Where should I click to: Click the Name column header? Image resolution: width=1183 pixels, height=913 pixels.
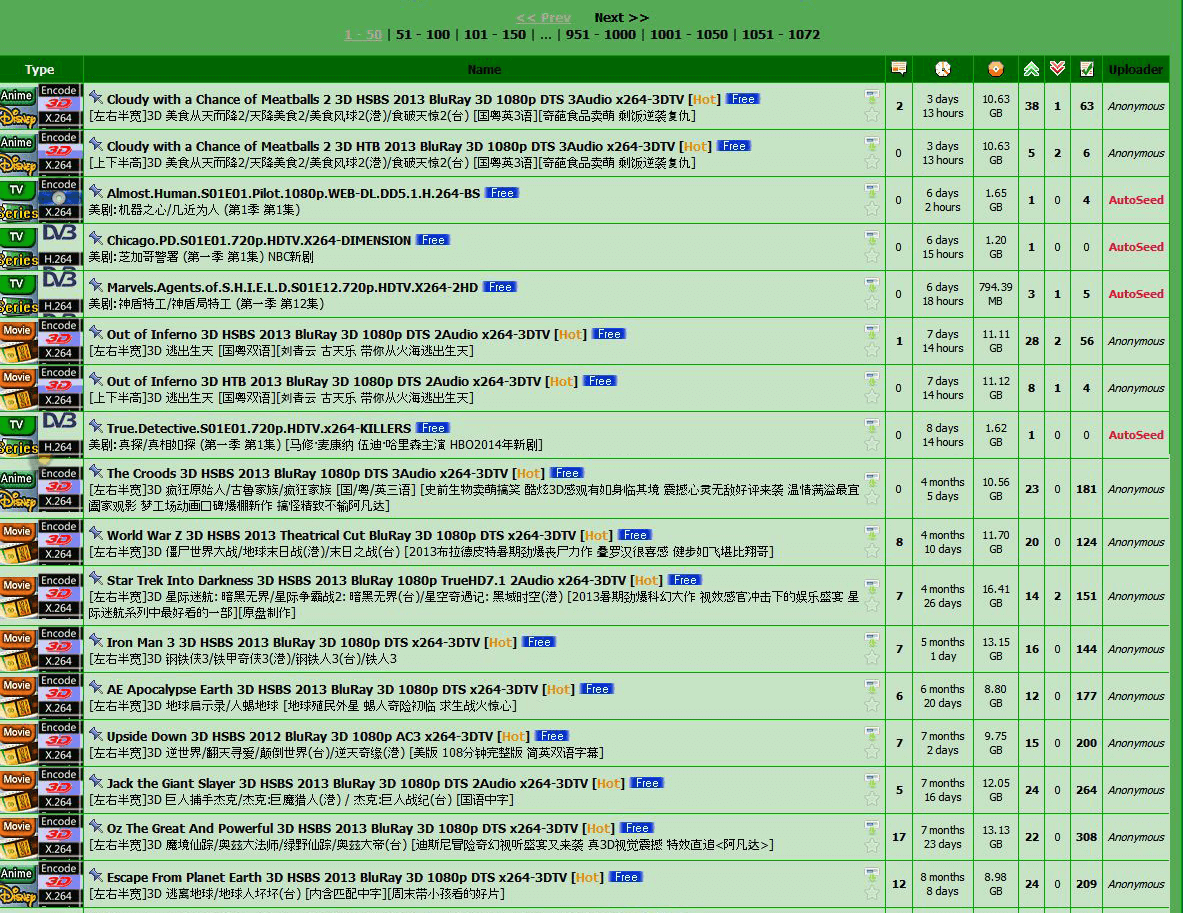pyautogui.click(x=484, y=69)
